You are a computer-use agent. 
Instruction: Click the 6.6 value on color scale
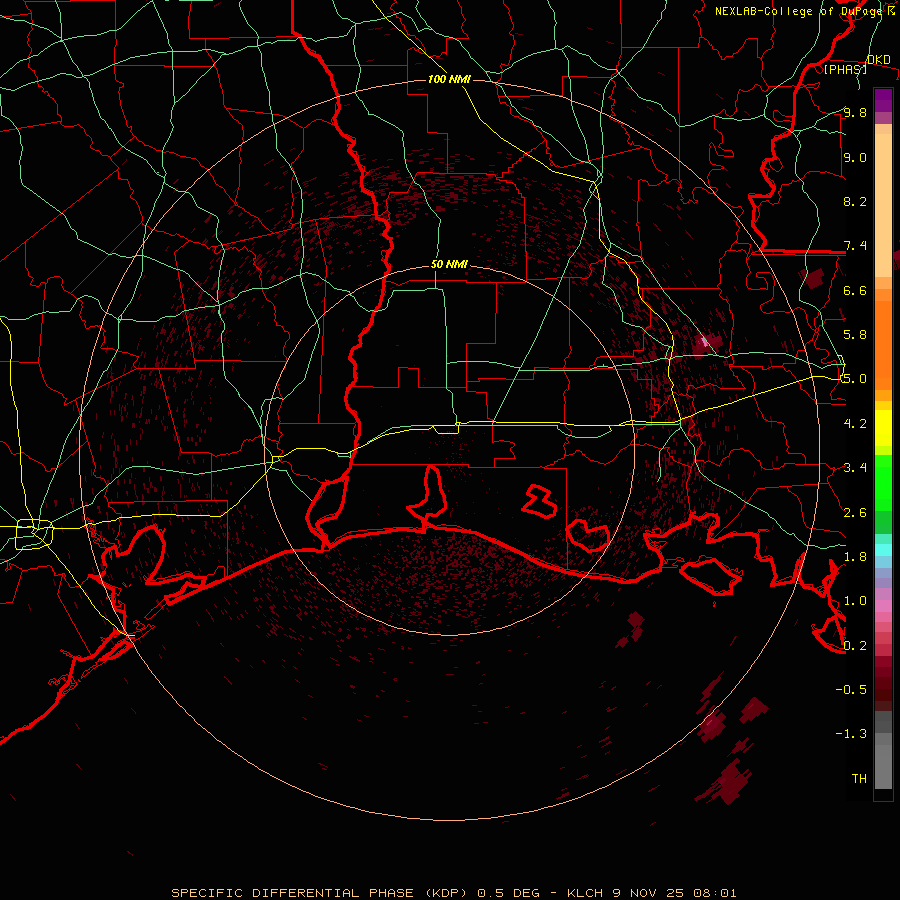(855, 290)
